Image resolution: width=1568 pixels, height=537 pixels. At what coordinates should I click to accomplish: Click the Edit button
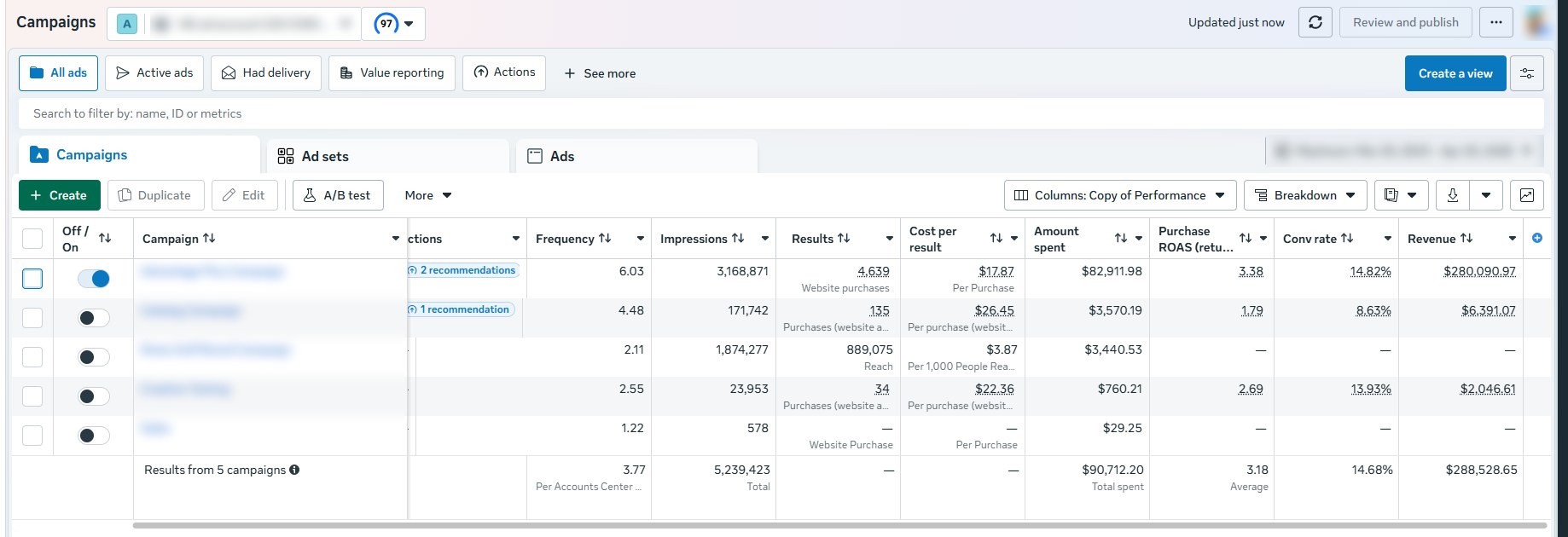[244, 195]
